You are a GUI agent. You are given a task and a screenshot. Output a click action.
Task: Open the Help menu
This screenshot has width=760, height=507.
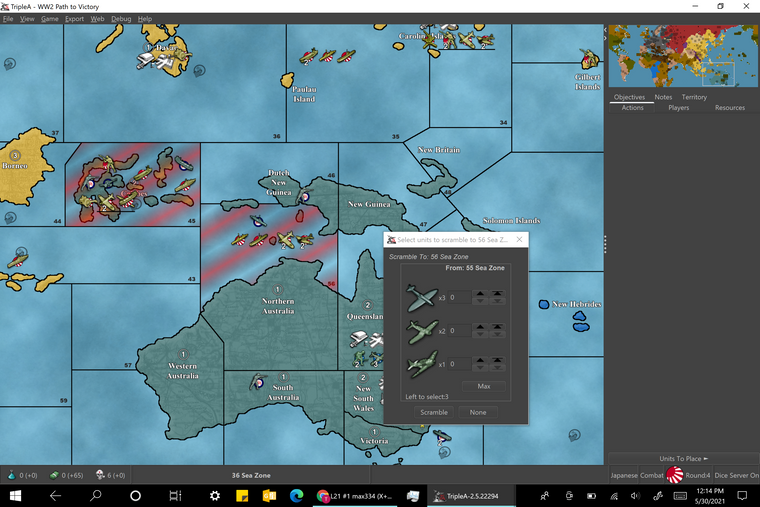144,19
